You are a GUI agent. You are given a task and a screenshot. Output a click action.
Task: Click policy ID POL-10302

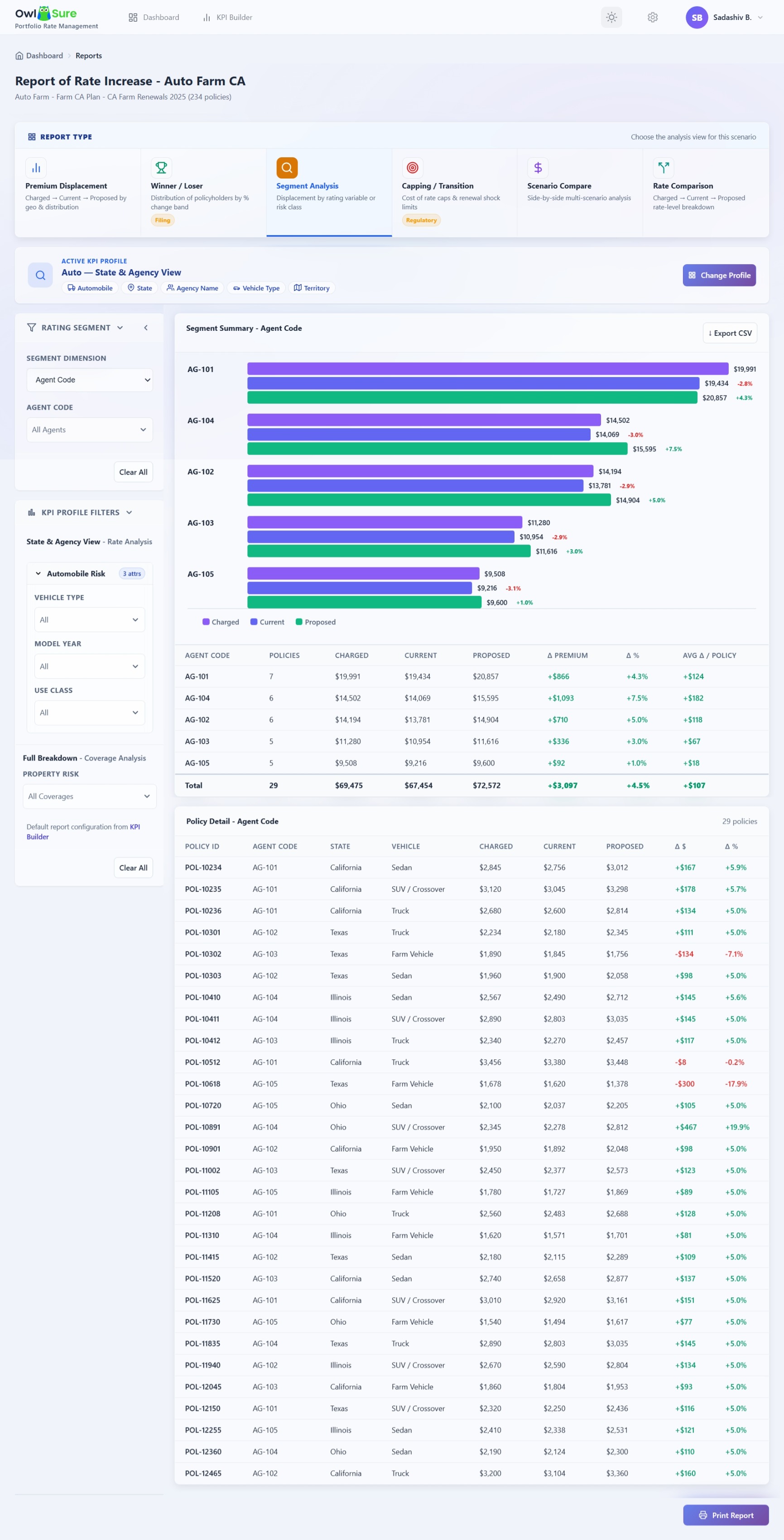203,954
